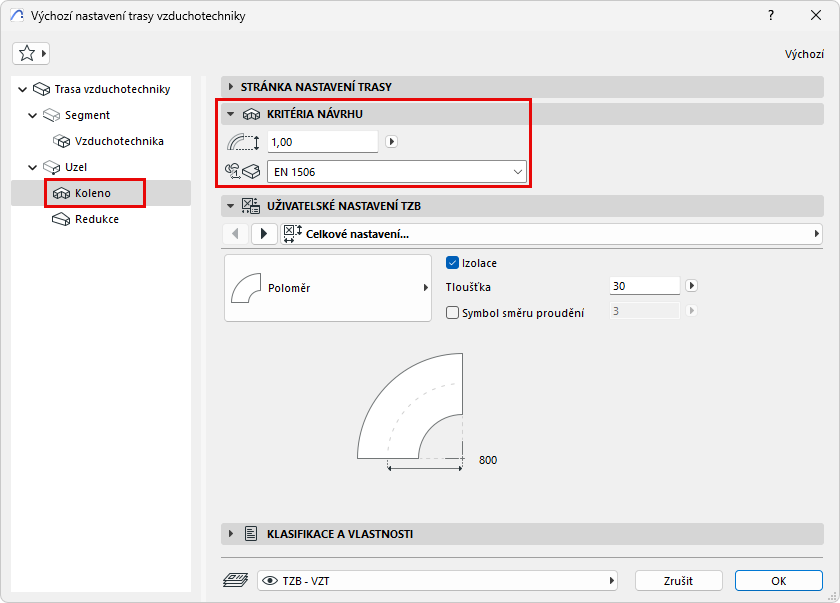Screen dimensions: 840x603
Task: Select Redukce in the tree
Action: (96, 220)
